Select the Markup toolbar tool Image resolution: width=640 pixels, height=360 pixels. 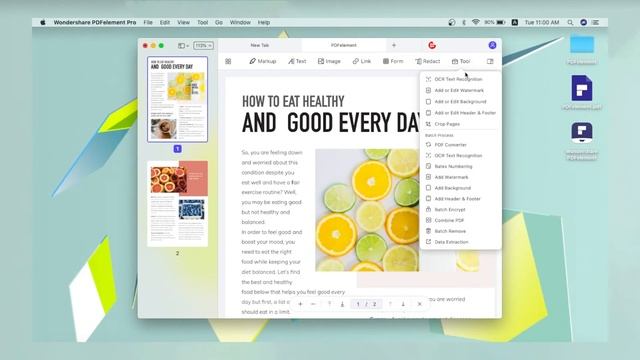(262, 61)
